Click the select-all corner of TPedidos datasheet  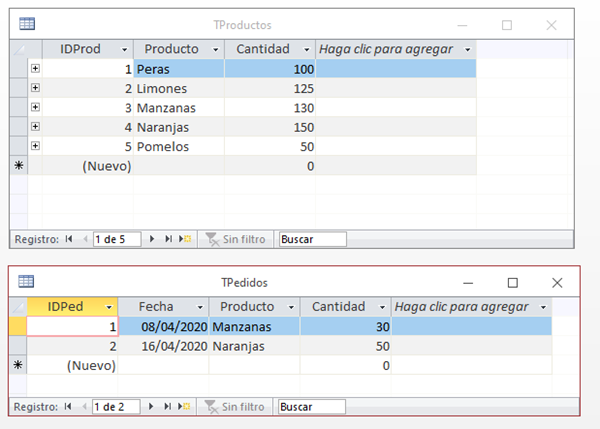click(18, 307)
